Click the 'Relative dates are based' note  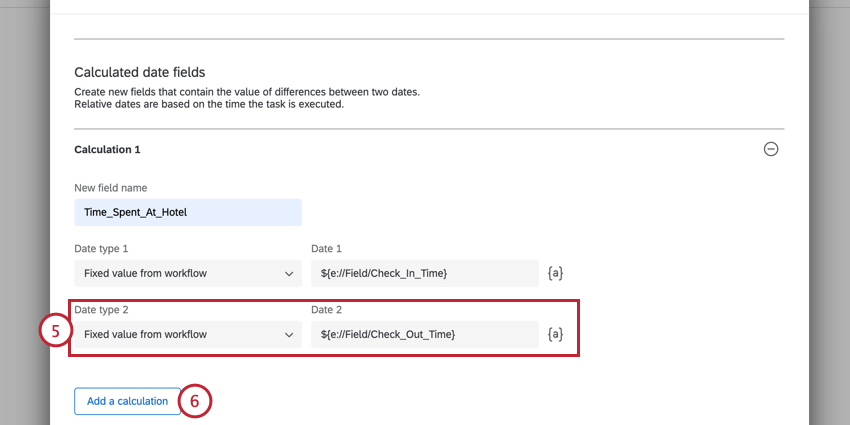pyautogui.click(x=208, y=104)
